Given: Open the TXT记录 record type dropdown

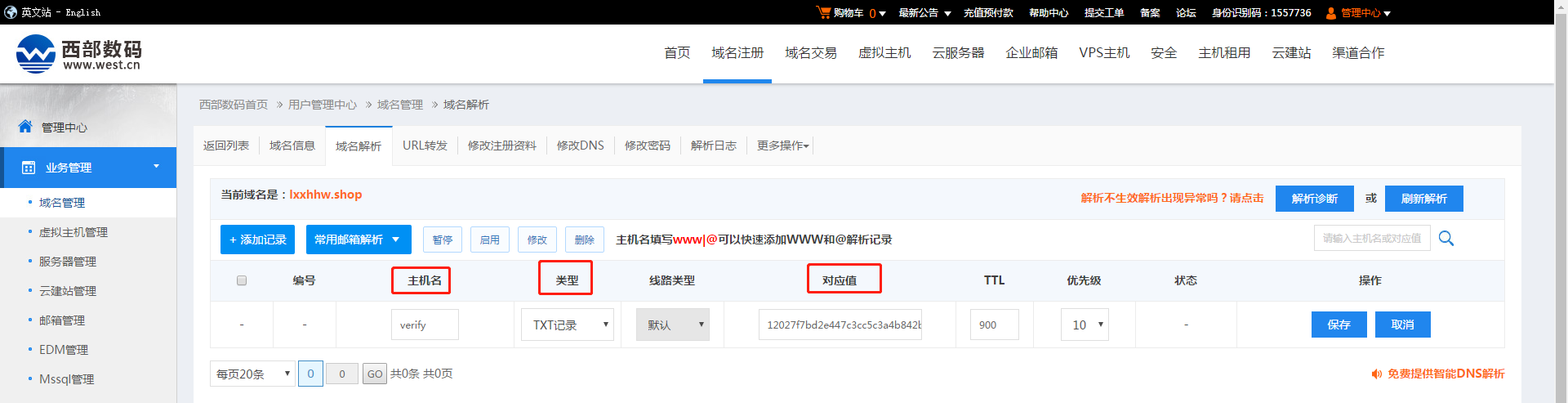Looking at the screenshot, I should coord(568,325).
